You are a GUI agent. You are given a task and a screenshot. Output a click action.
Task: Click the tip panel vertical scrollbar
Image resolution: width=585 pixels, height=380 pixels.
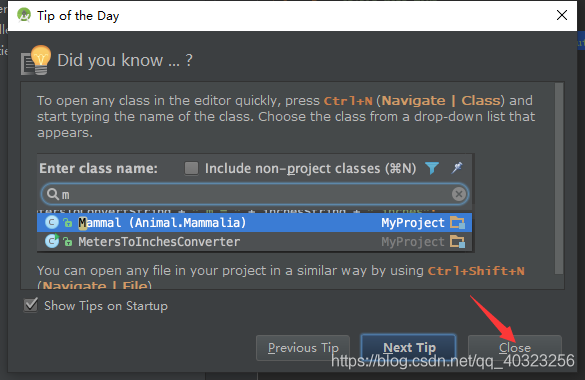pyautogui.click(x=559, y=178)
